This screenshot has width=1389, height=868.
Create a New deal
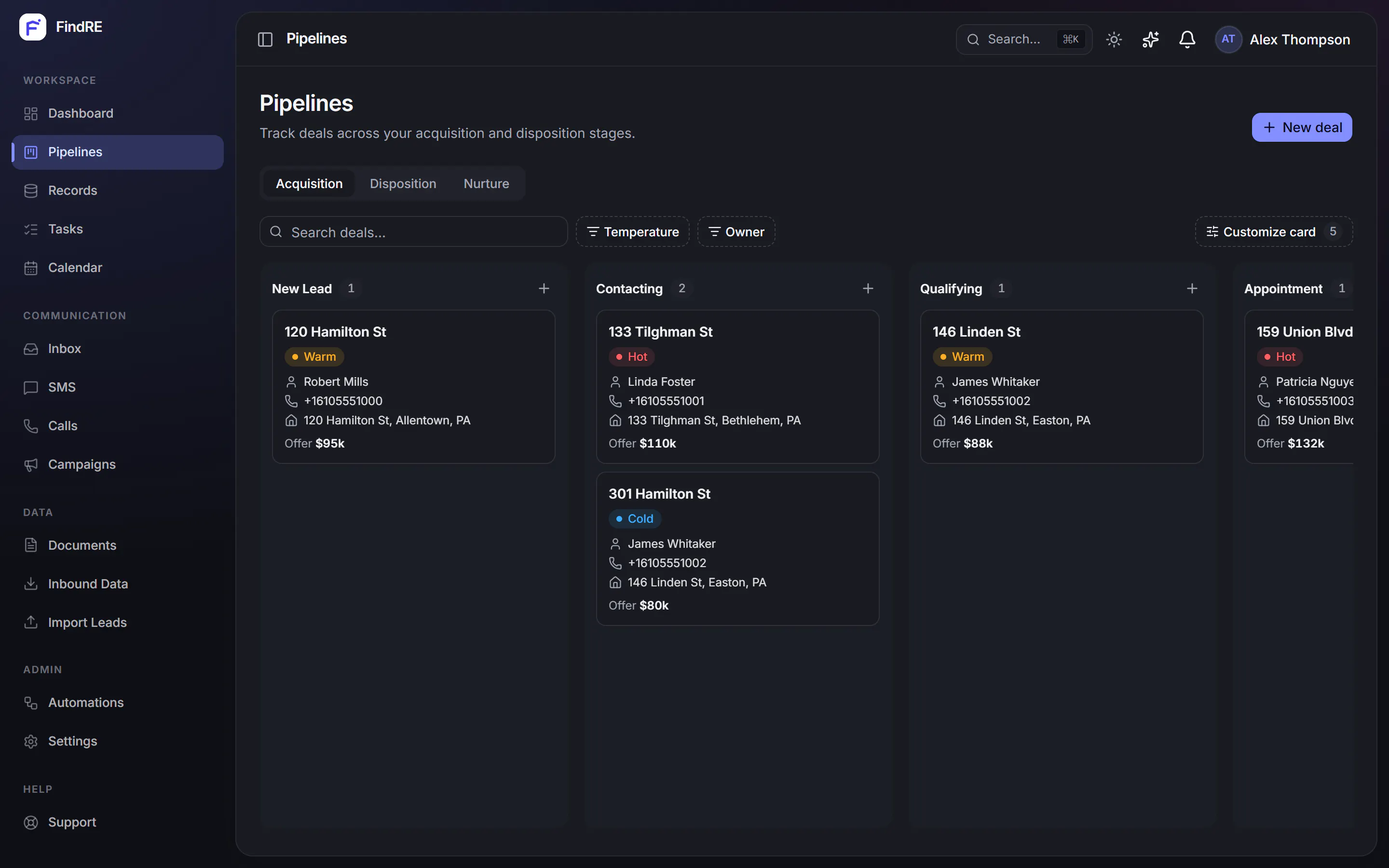[1302, 127]
